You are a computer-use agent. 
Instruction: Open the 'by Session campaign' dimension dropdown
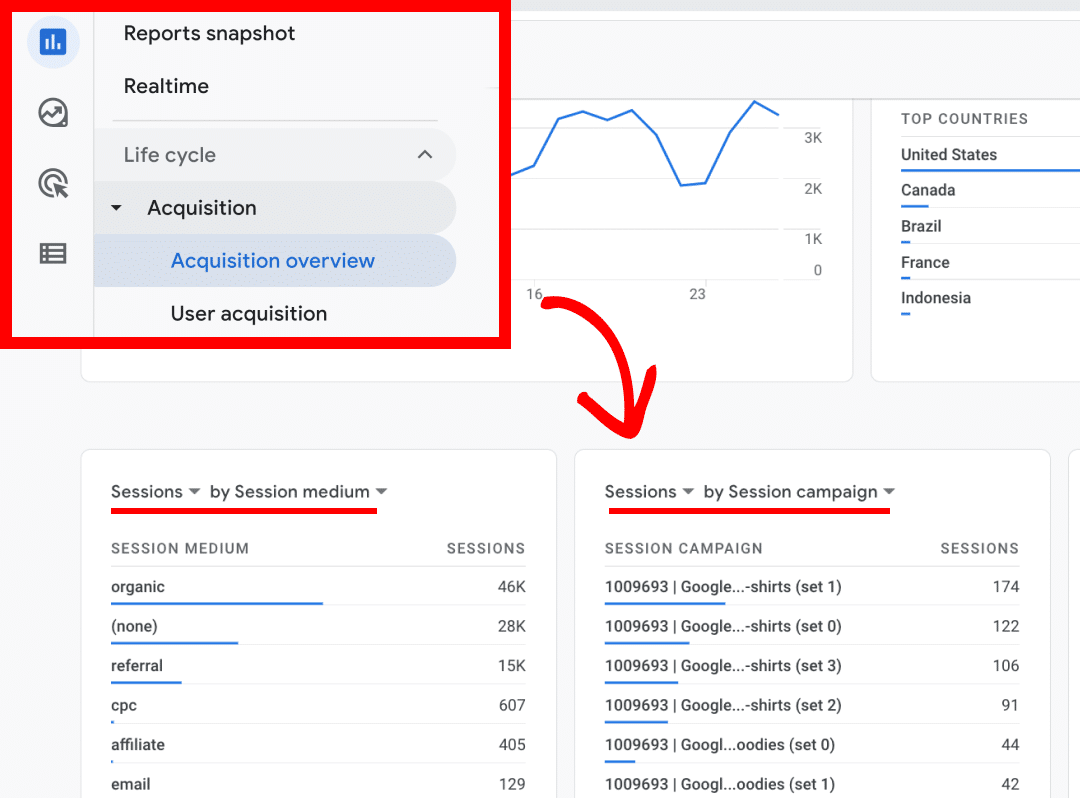(799, 492)
